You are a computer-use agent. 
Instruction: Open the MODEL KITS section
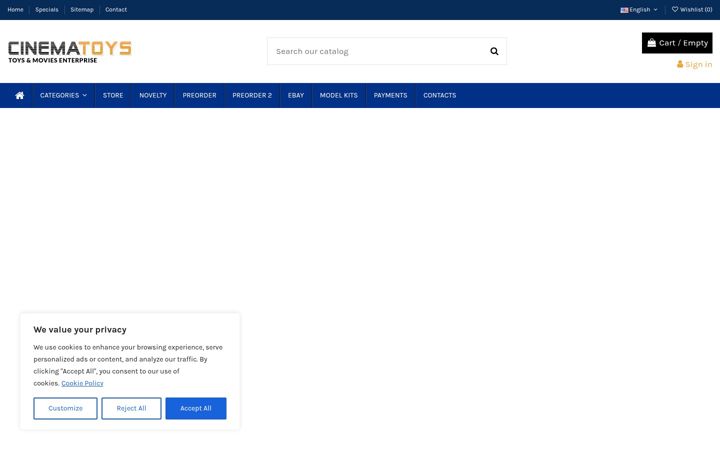pyautogui.click(x=338, y=96)
